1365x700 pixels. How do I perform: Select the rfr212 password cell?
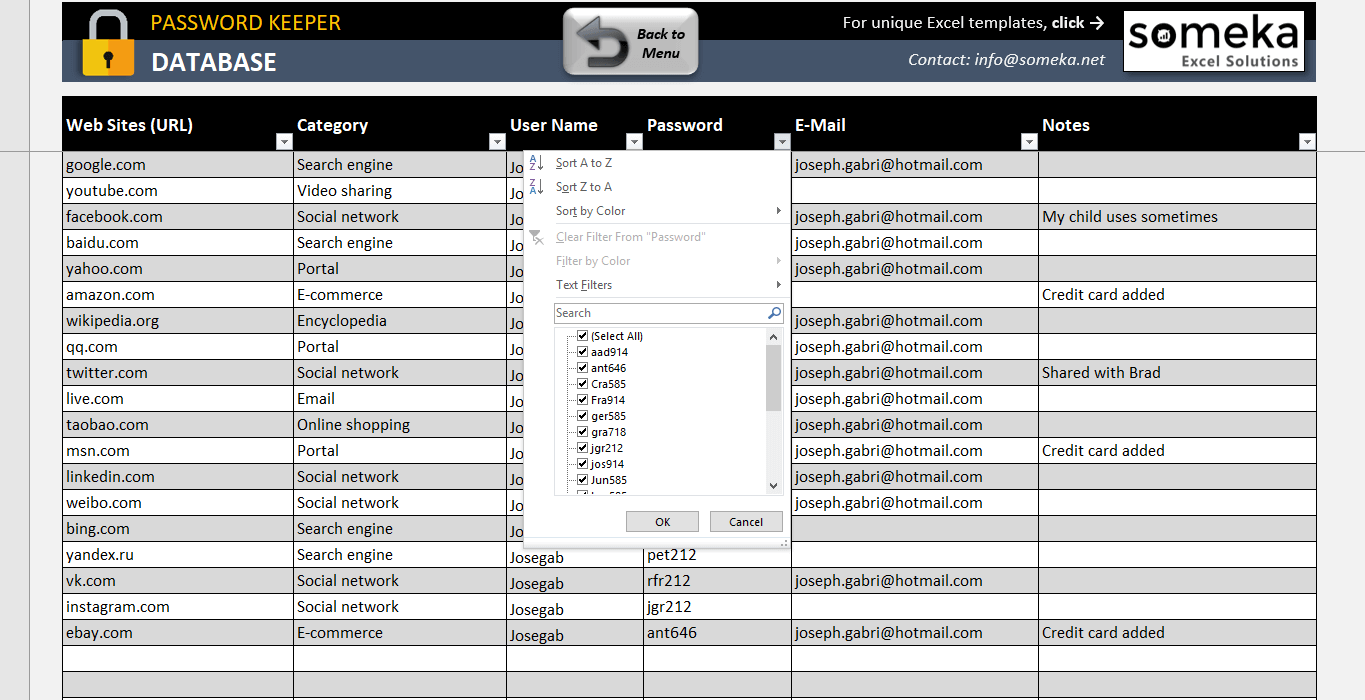click(x=718, y=581)
